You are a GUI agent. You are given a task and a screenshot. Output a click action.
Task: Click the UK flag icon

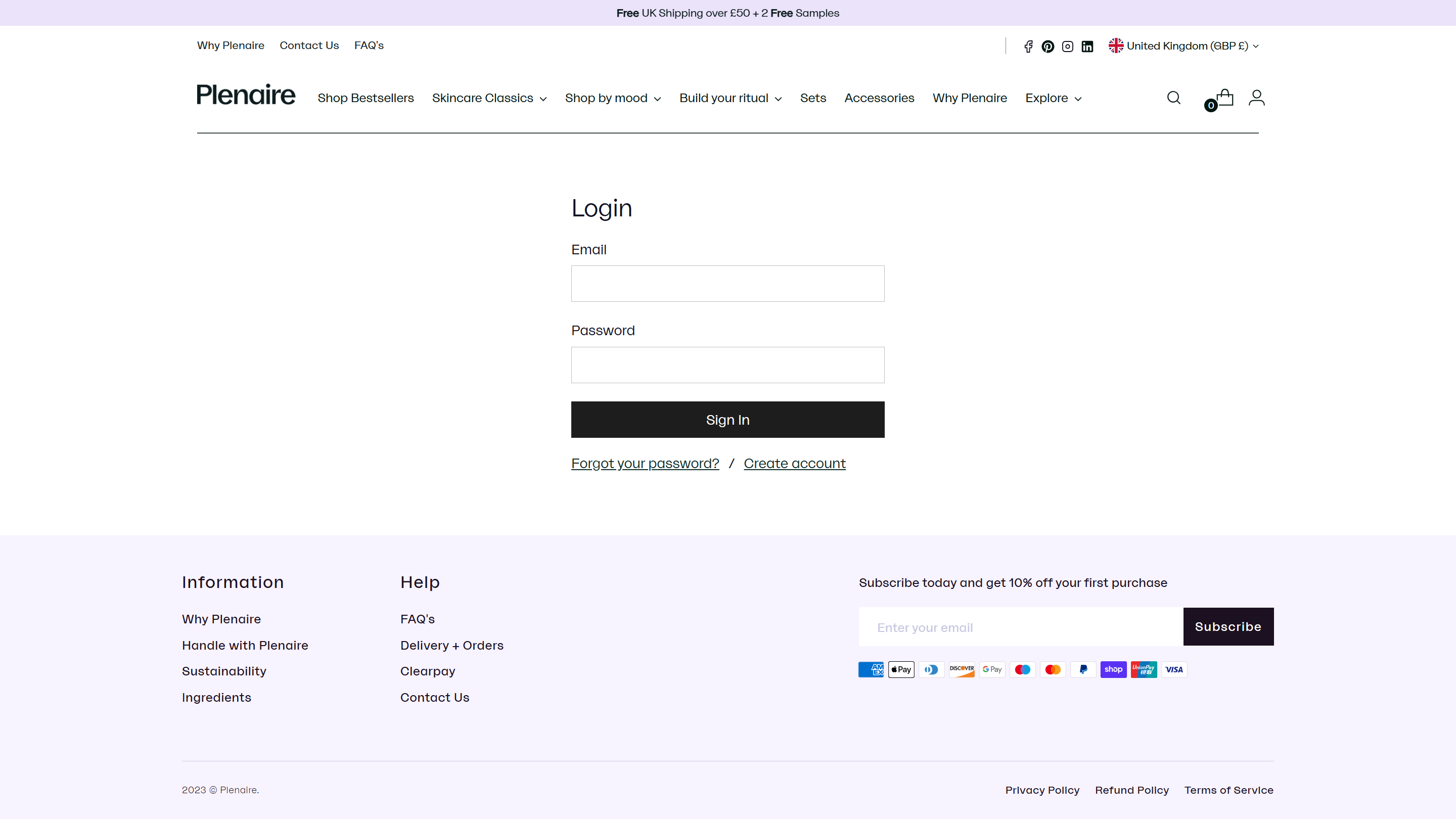coord(1116,46)
